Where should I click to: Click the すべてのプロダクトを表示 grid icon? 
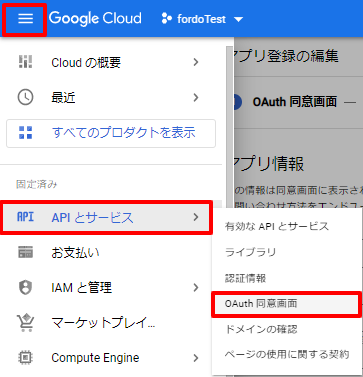point(25,133)
